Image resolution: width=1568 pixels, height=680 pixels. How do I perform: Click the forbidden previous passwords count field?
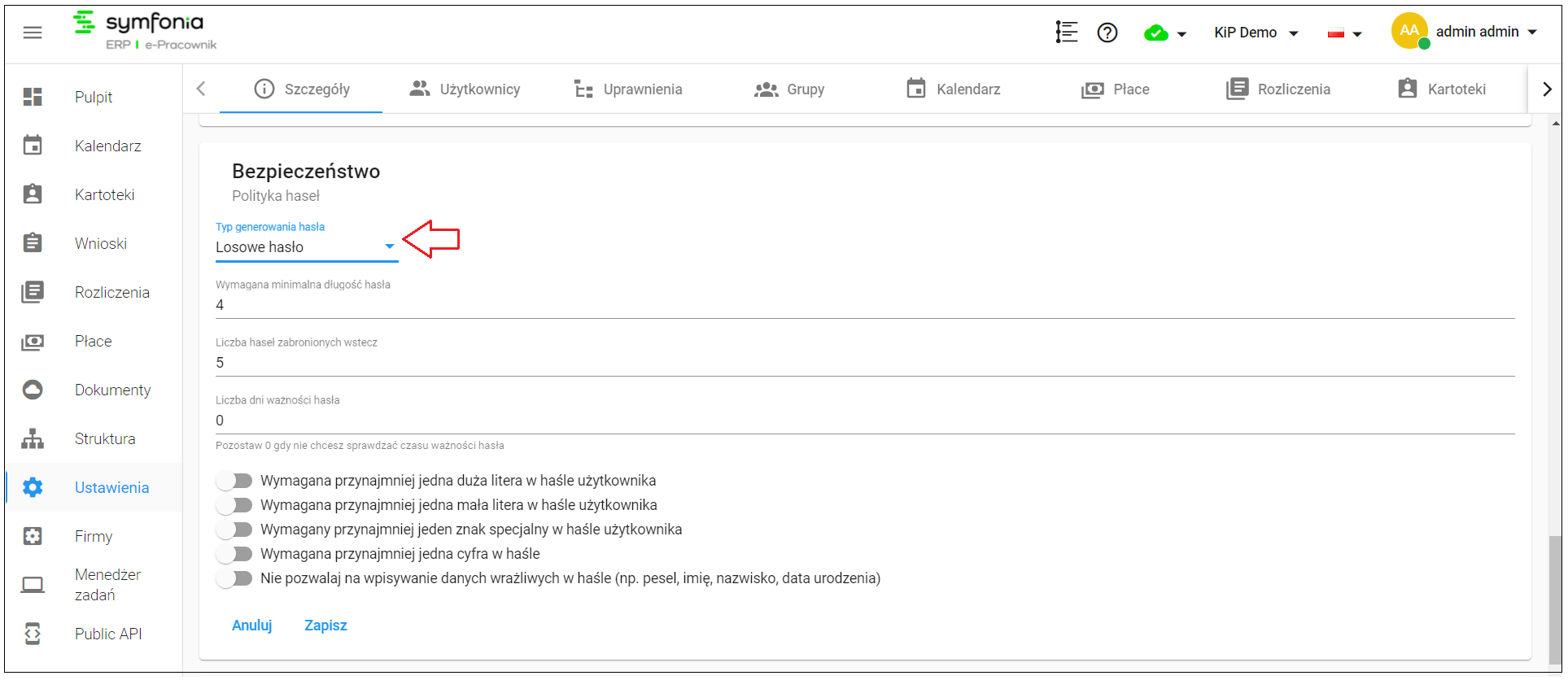pos(865,363)
